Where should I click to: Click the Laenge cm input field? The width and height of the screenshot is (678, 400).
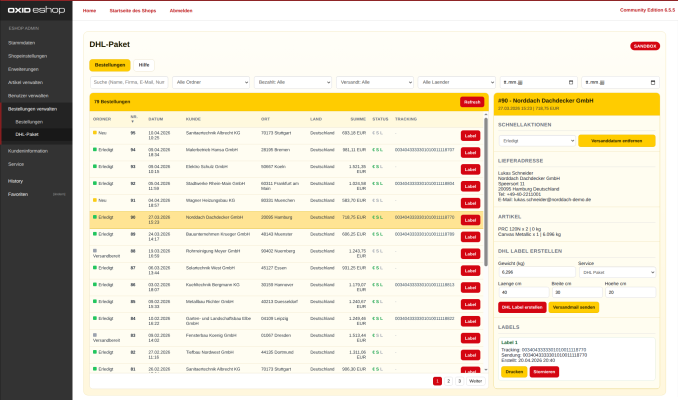pos(524,292)
